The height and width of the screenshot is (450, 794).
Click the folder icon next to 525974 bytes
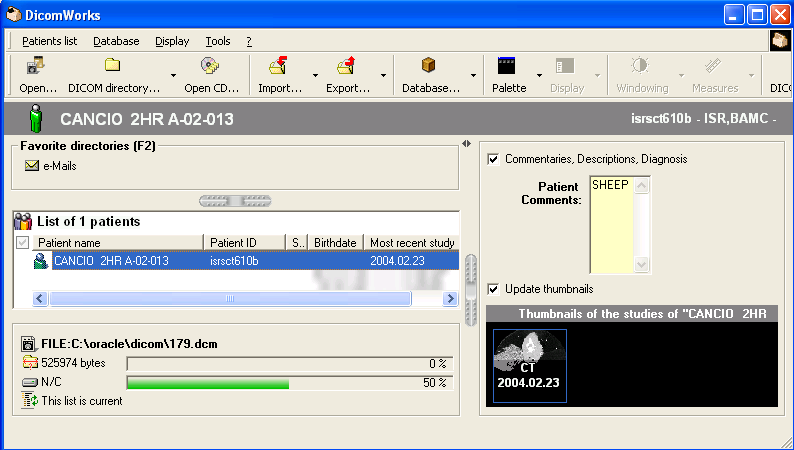pos(30,363)
